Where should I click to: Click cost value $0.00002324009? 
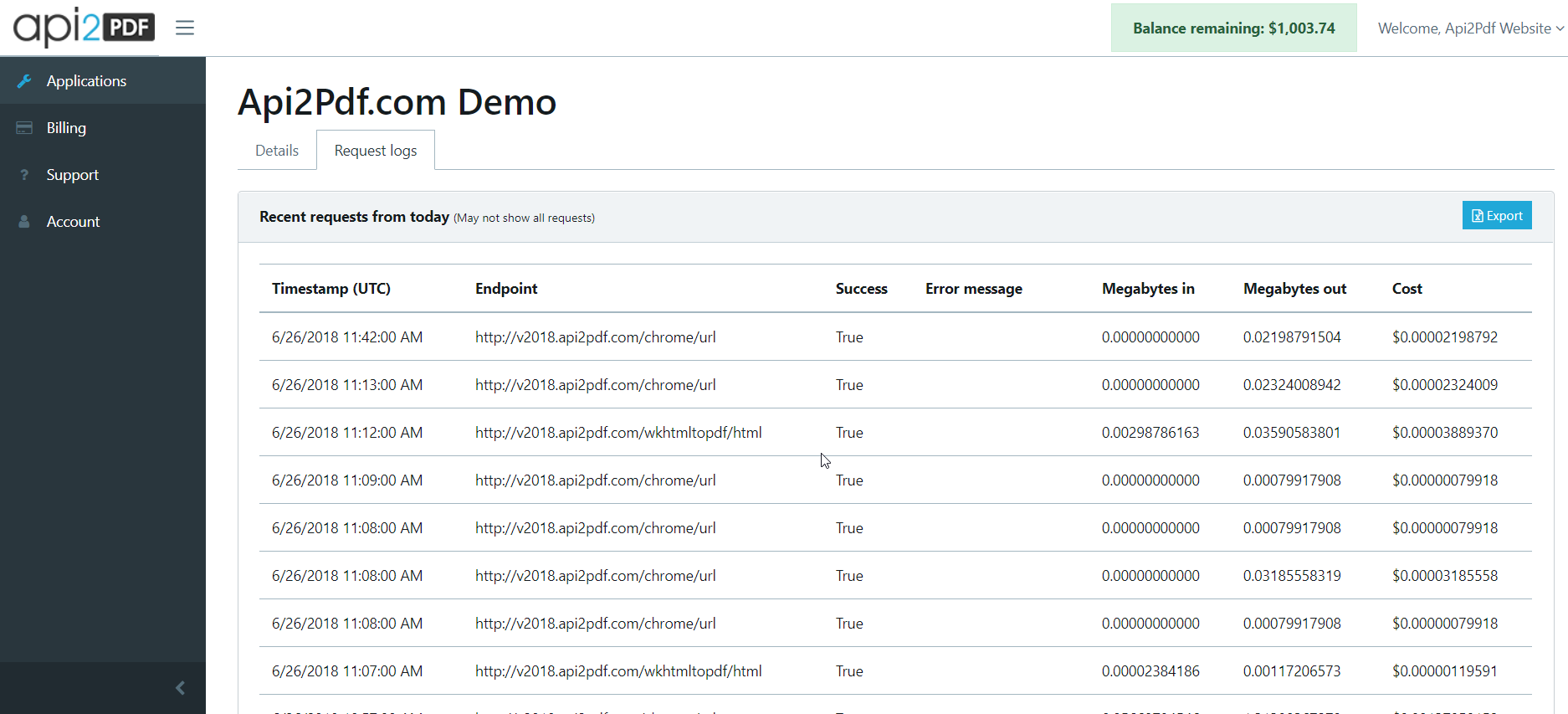tap(1445, 385)
